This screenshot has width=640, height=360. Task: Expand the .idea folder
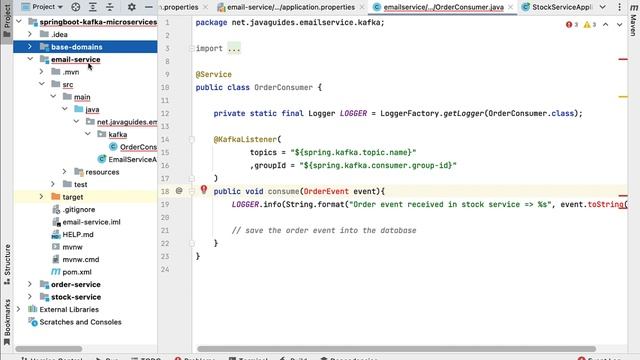pos(30,34)
